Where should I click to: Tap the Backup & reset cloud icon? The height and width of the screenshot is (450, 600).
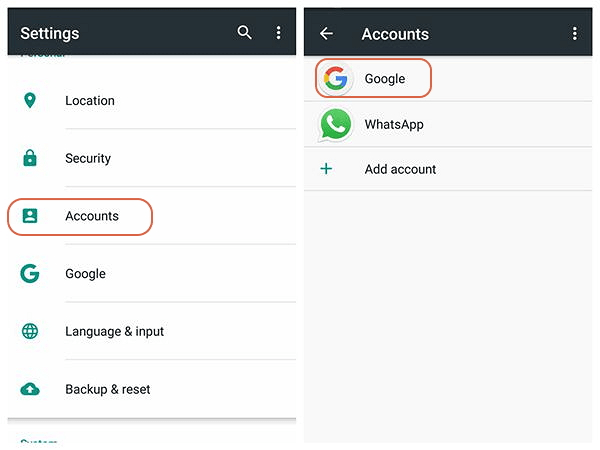[x=30, y=389]
